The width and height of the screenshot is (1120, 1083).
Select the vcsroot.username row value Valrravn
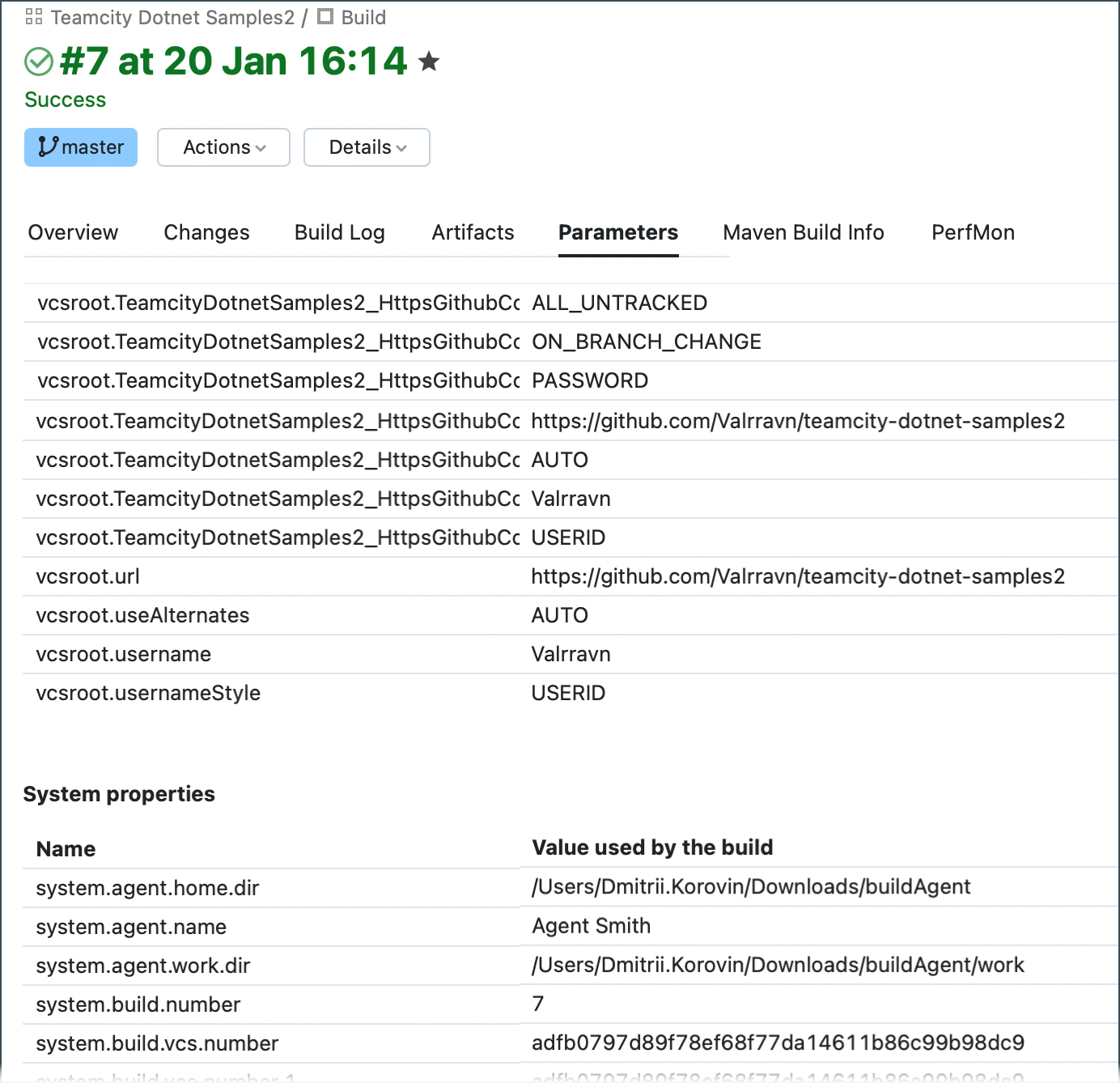point(571,654)
